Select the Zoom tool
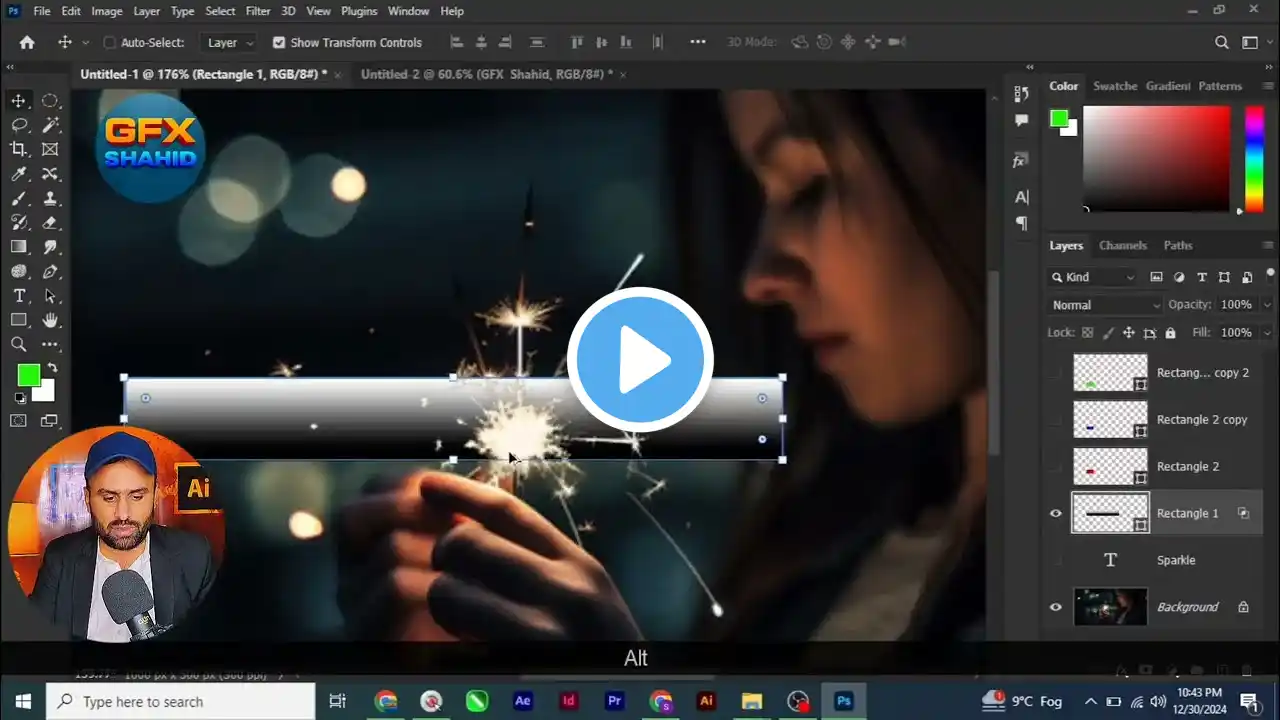Screen dimensions: 1280x720 pos(18,344)
